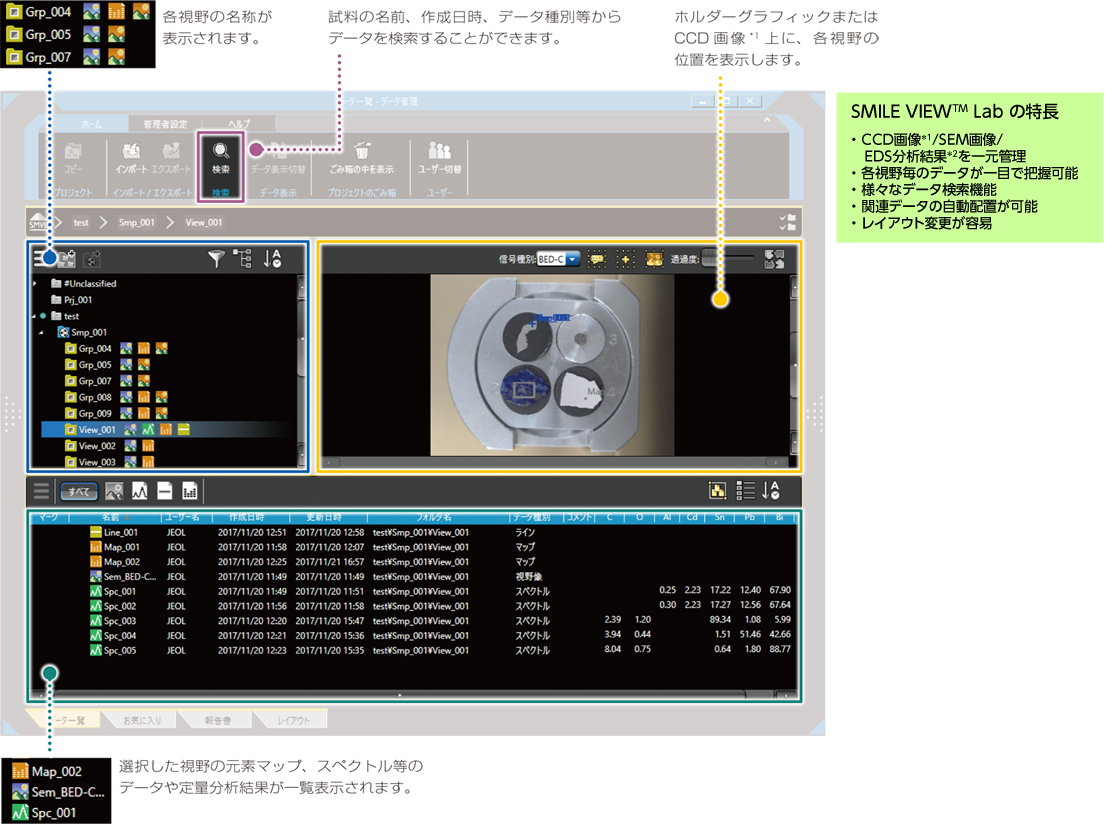Toggle the line data filter in the list toolbar
Image resolution: width=1120 pixels, height=824 pixels.
tap(165, 491)
